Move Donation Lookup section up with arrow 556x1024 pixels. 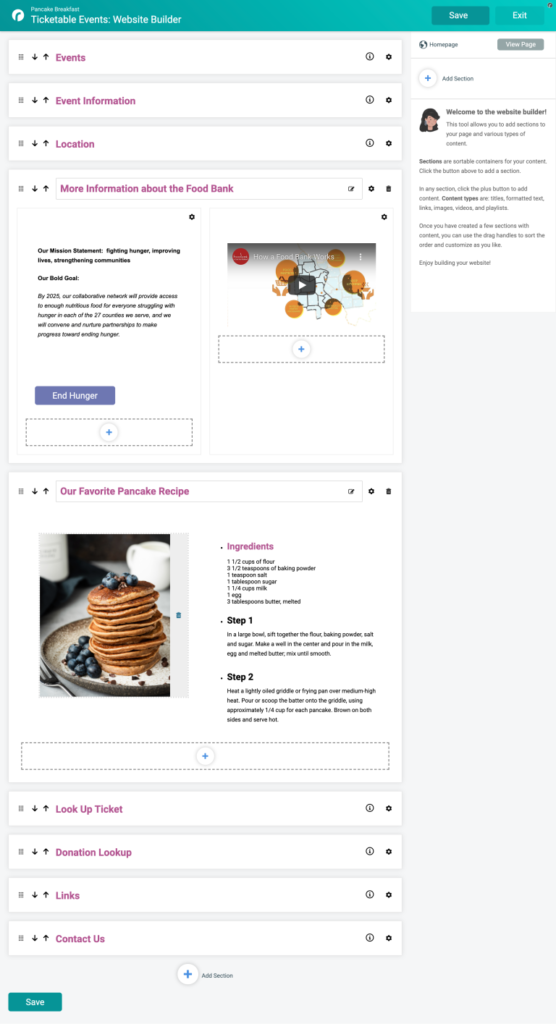click(46, 851)
